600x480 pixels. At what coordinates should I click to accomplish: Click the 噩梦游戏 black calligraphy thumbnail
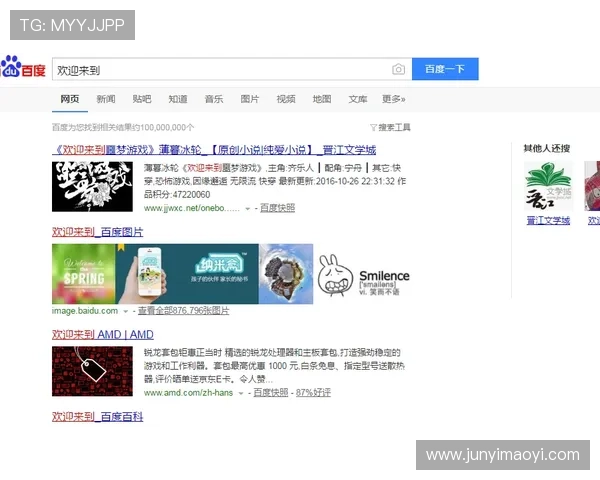click(x=92, y=186)
